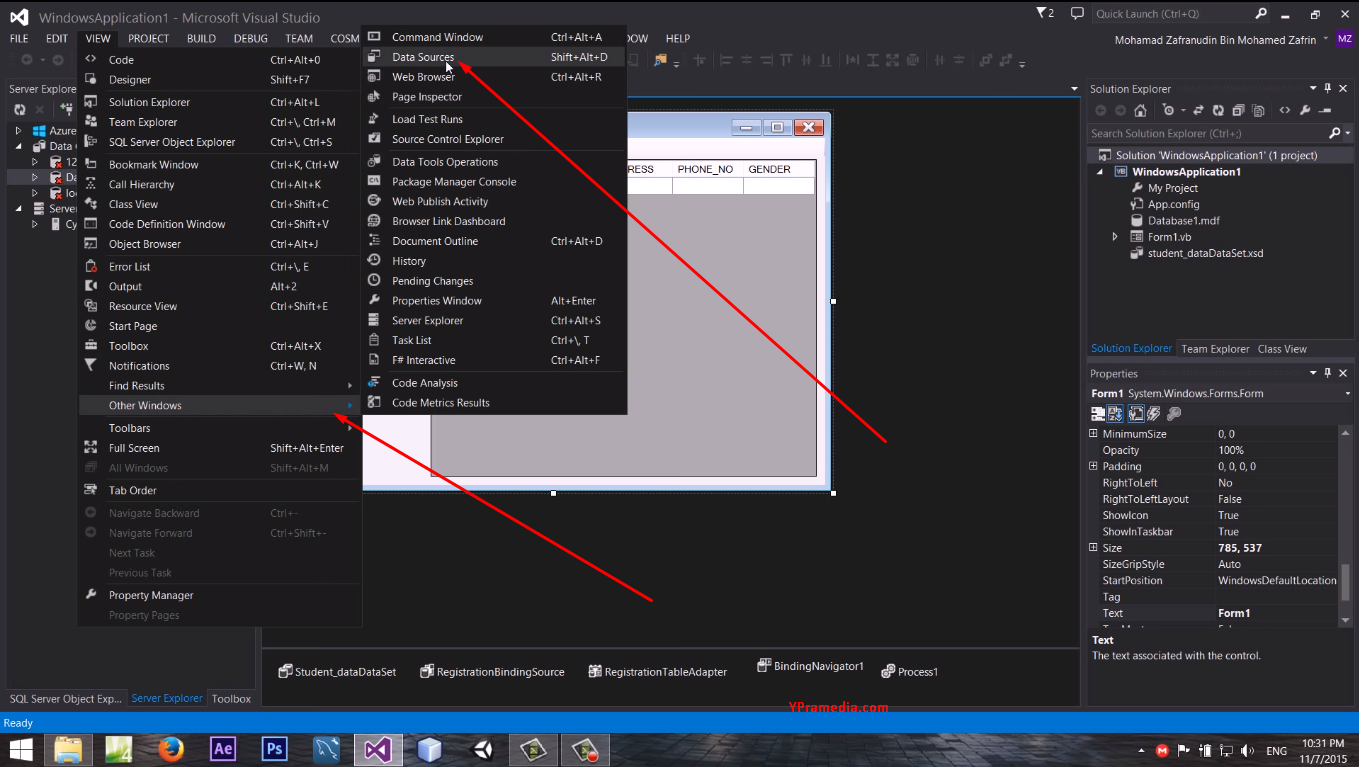Screen dimensions: 1359x767
Task: Click the Alphabetical sort icon in Properties
Action: tap(1114, 413)
